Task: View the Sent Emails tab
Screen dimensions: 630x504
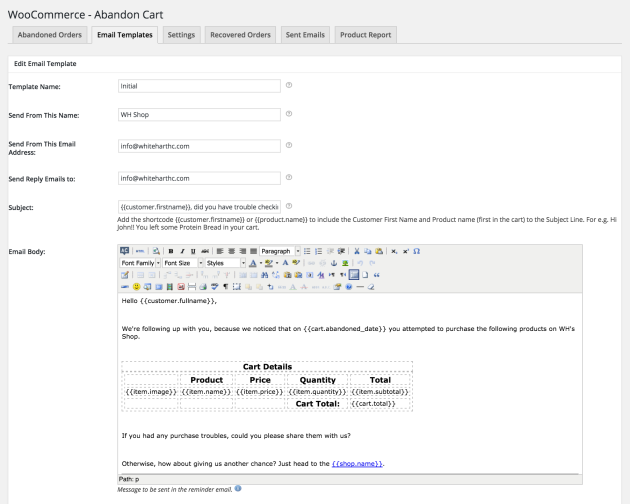Action: [305, 35]
